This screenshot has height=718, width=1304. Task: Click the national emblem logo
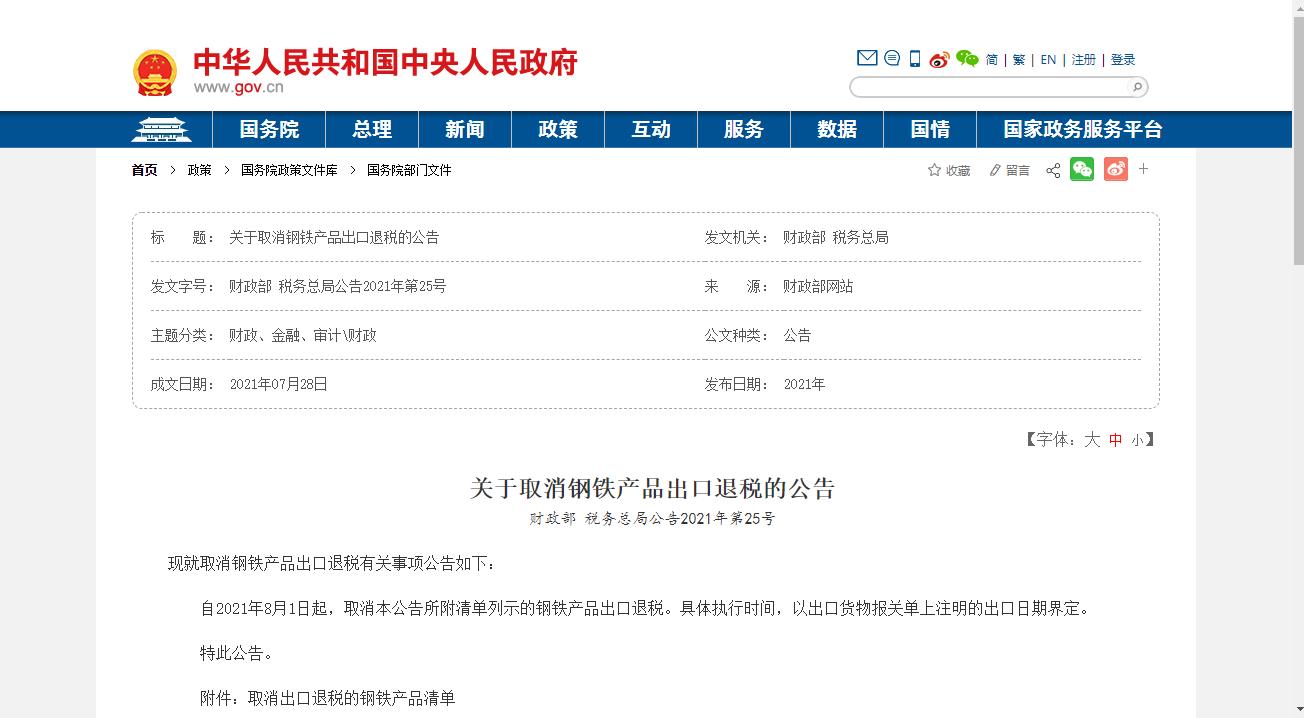tap(155, 72)
